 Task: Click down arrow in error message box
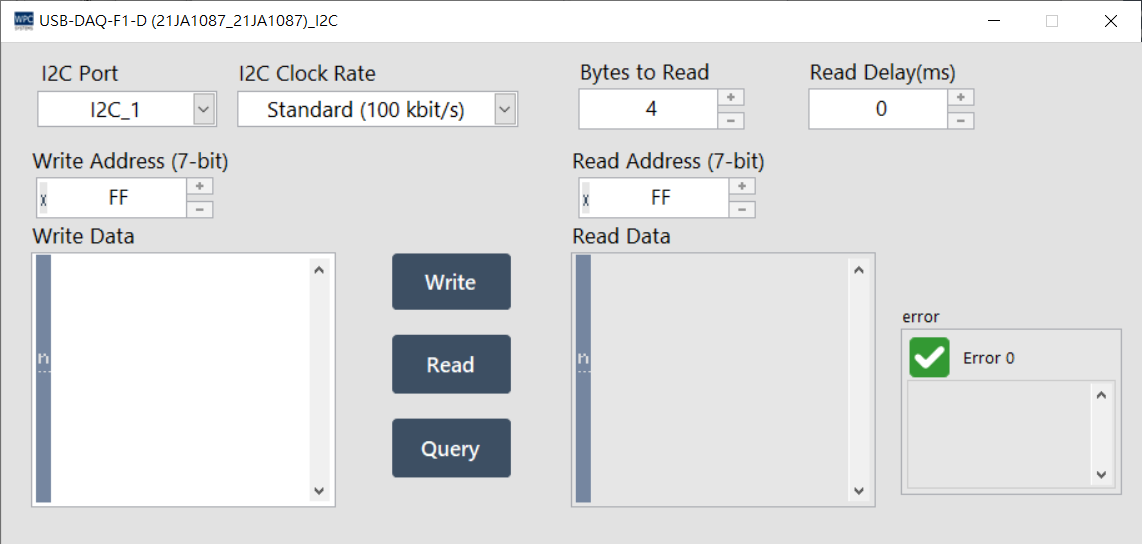1101,475
